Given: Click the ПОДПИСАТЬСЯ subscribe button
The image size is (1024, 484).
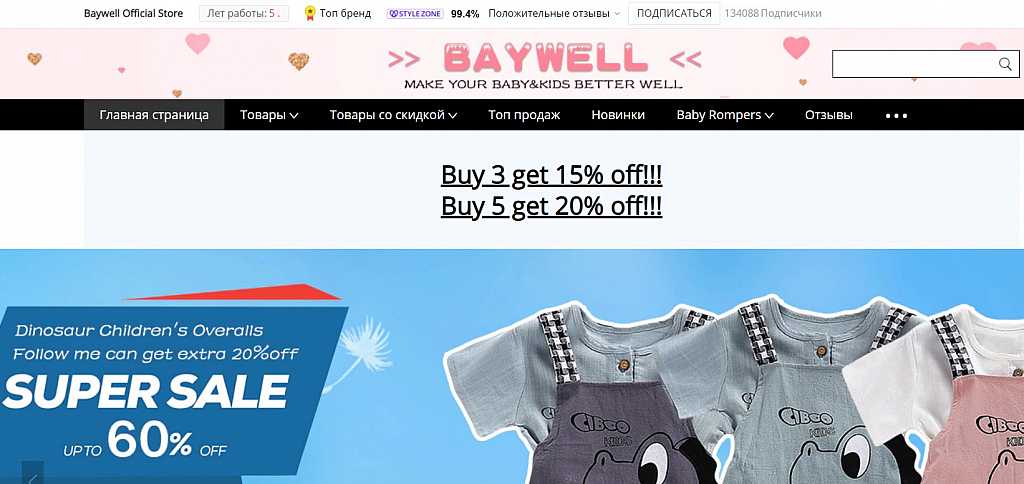Looking at the screenshot, I should [674, 13].
